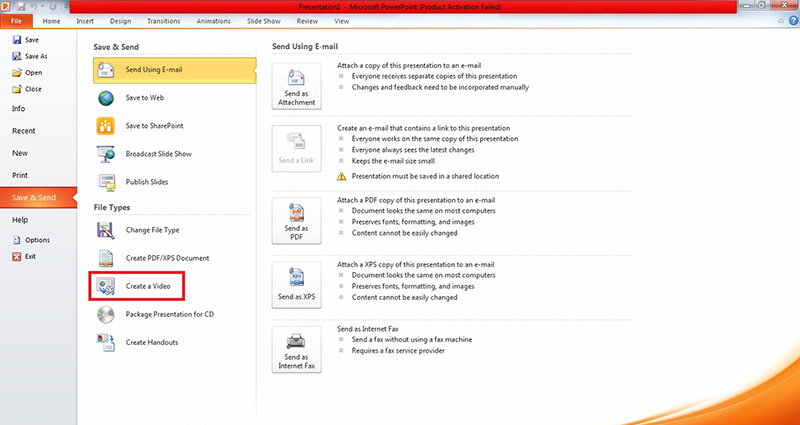The height and width of the screenshot is (425, 800).
Task: Click Send as Internet Fax button
Action: pos(296,349)
